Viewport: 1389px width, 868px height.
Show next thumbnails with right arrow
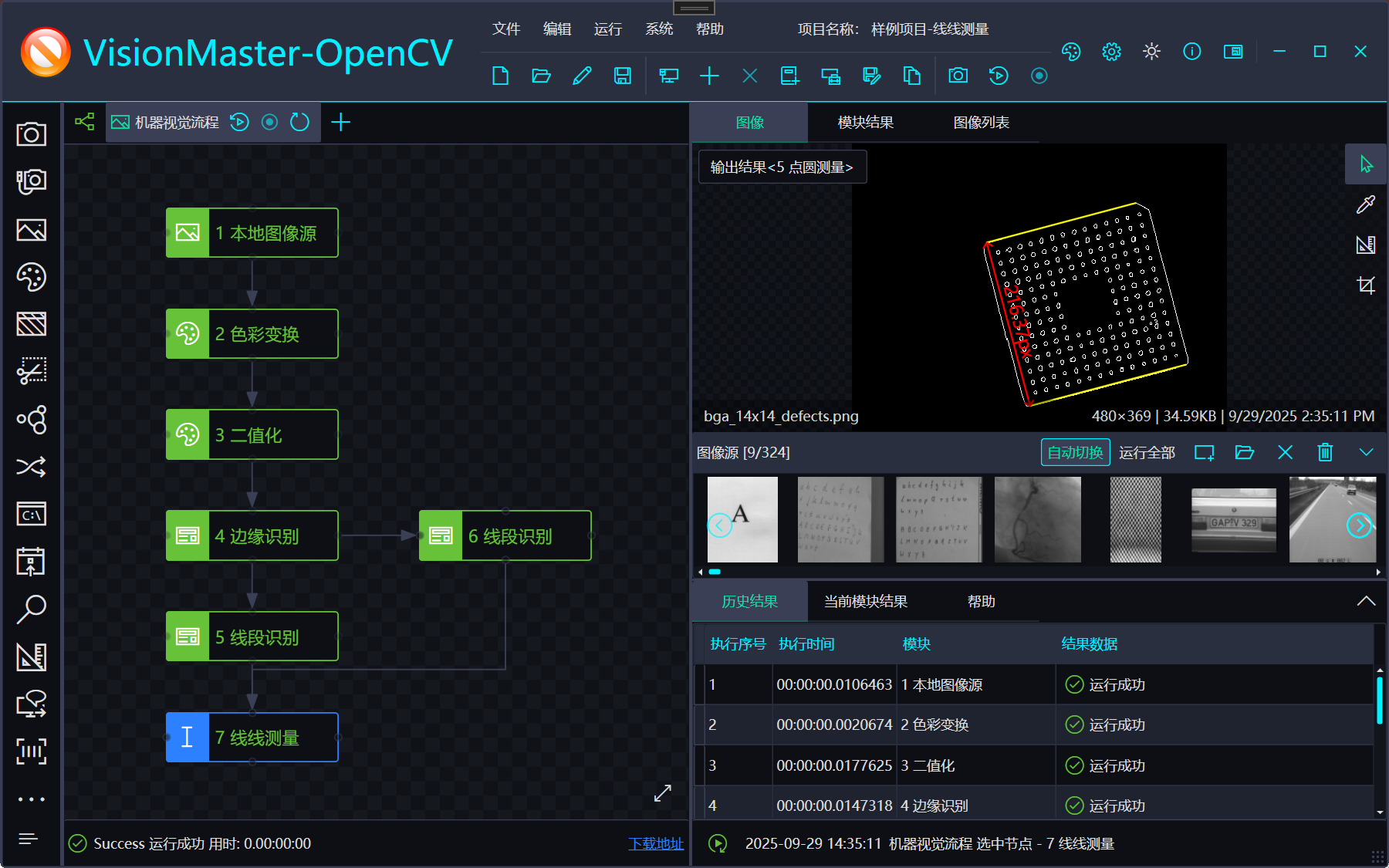(1359, 525)
